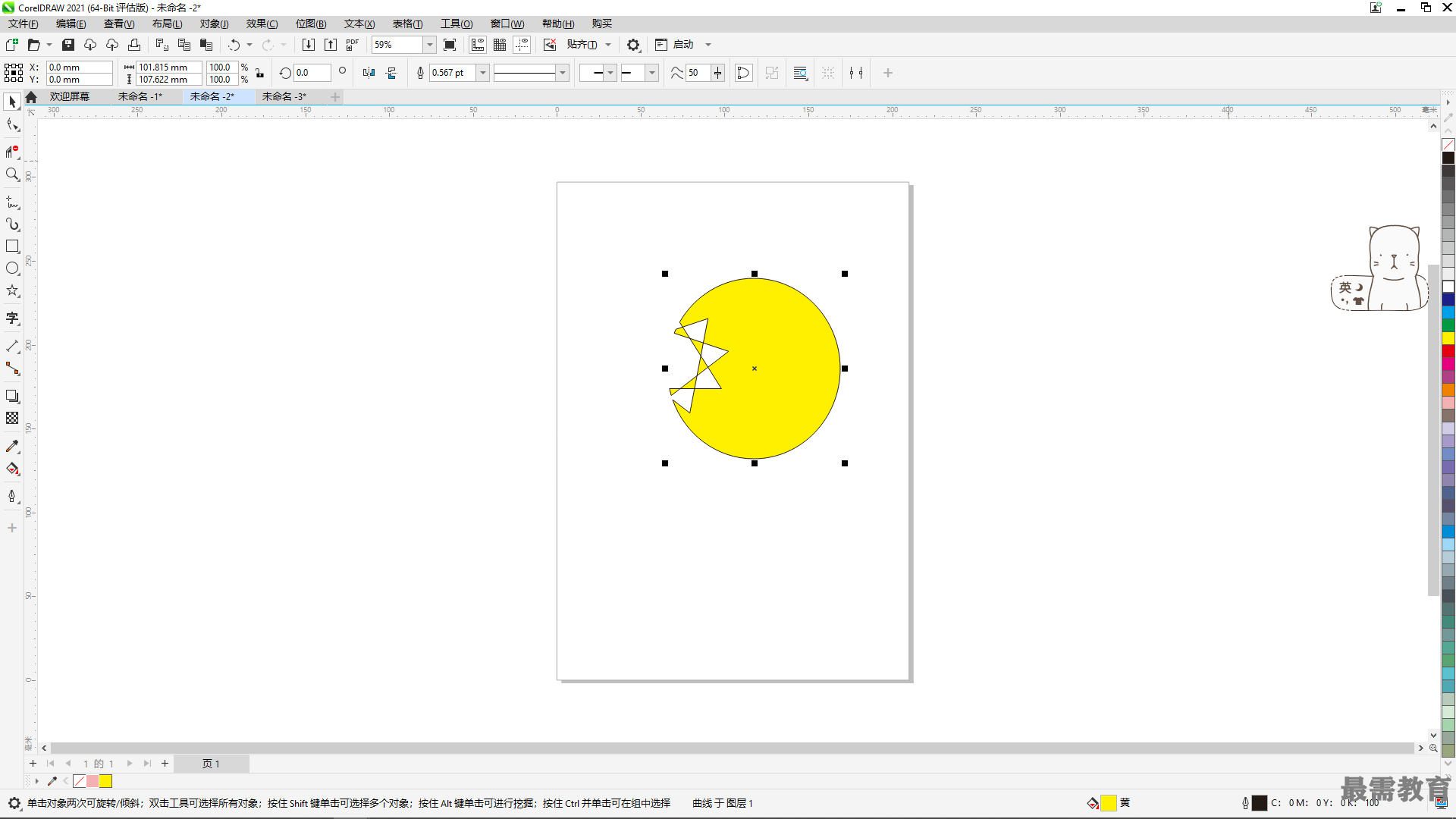The height and width of the screenshot is (819, 1456).
Task: Click the Import icon
Action: (309, 45)
